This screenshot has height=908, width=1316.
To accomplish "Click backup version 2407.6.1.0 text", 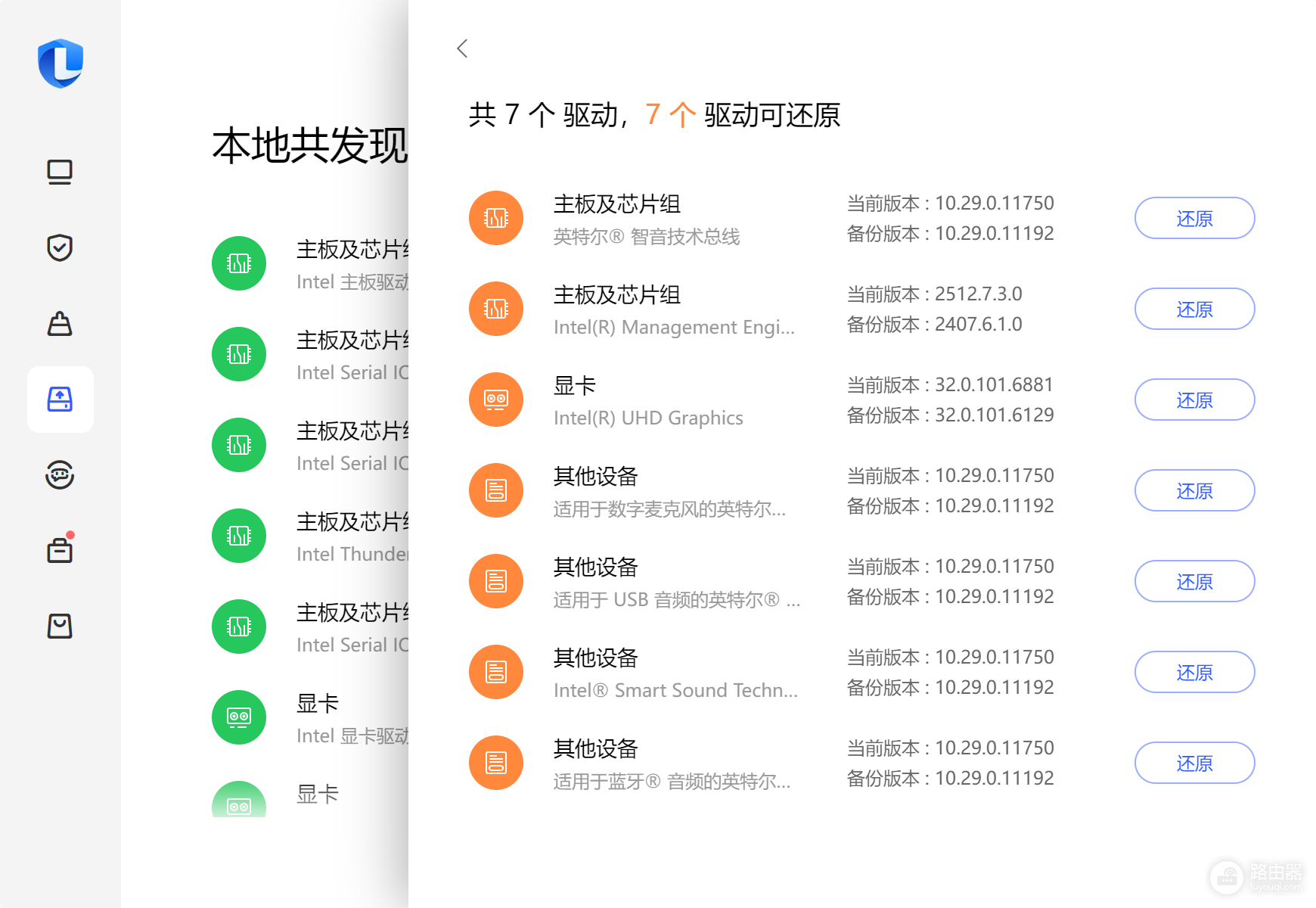I will click(x=934, y=324).
